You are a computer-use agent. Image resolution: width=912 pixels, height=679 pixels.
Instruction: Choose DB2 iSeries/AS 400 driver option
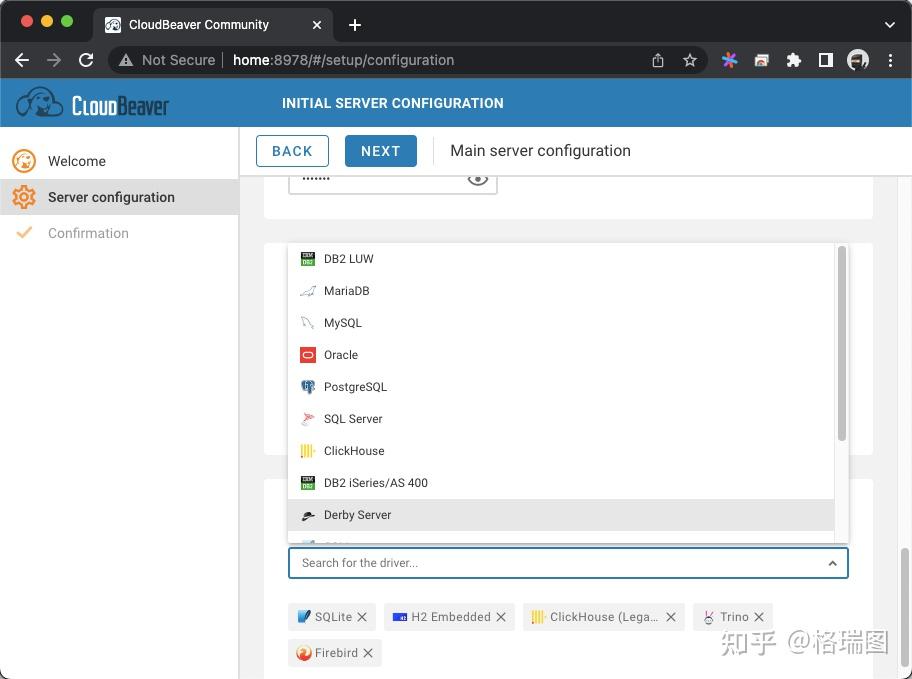tap(561, 483)
